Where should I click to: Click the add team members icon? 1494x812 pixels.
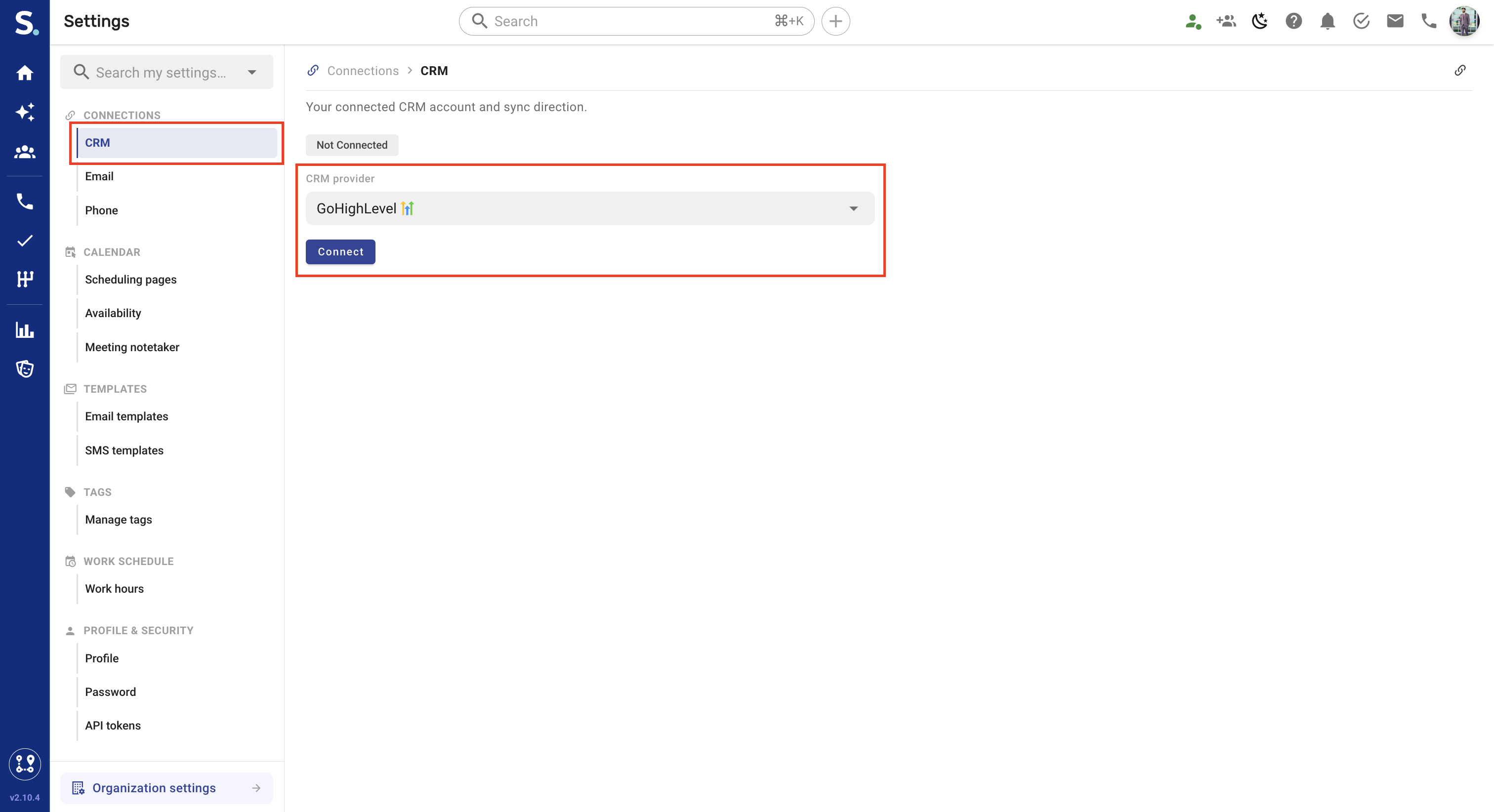tap(1227, 21)
